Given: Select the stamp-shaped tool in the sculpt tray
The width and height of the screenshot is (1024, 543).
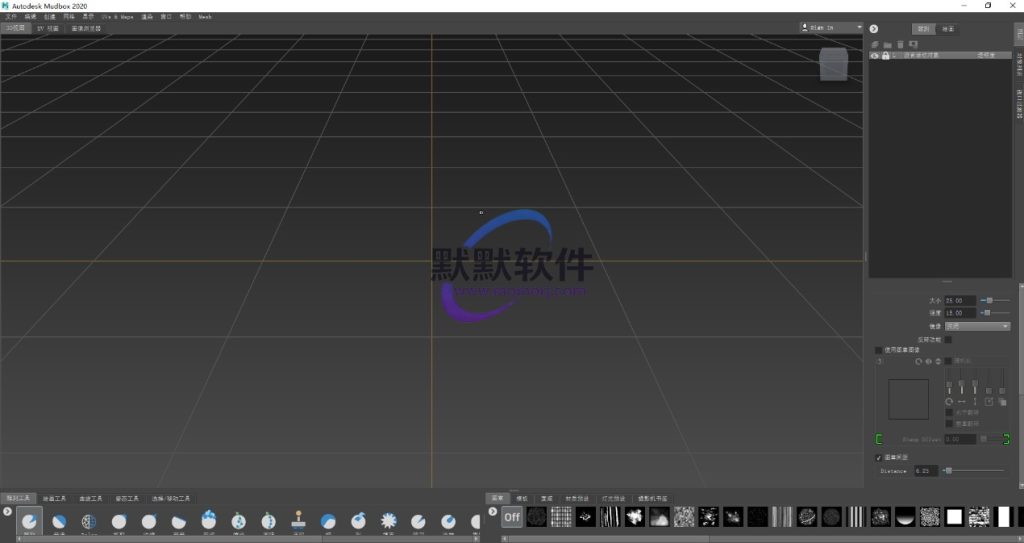Looking at the screenshot, I should 298,521.
